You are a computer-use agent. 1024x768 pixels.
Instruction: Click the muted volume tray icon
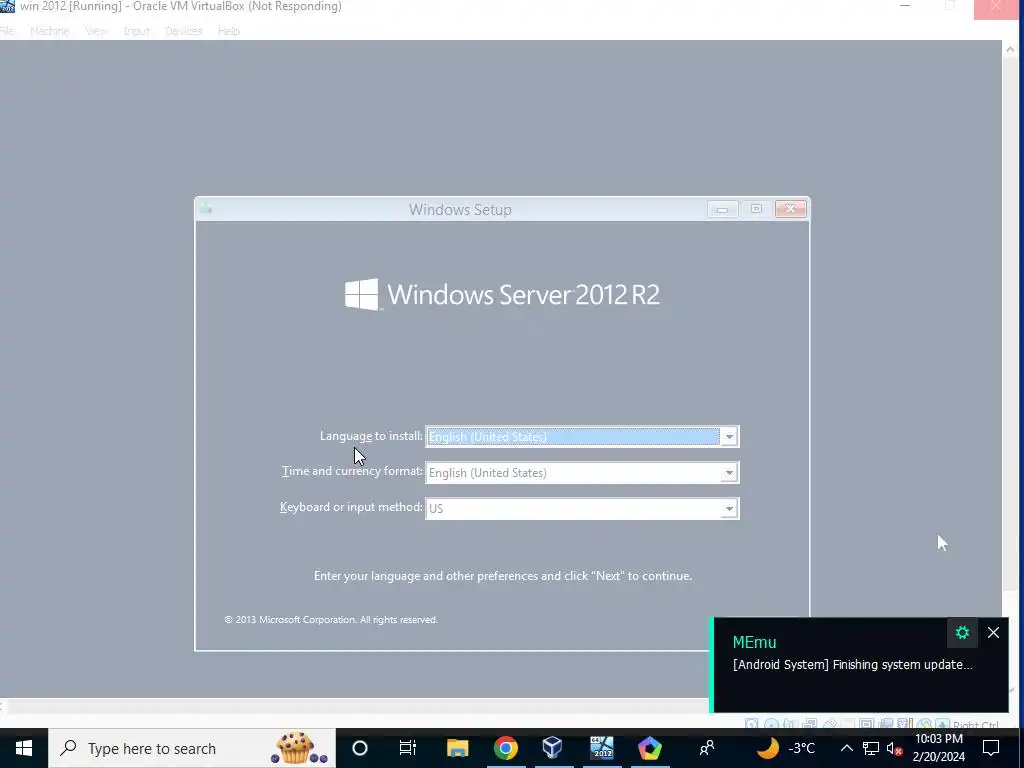[894, 748]
